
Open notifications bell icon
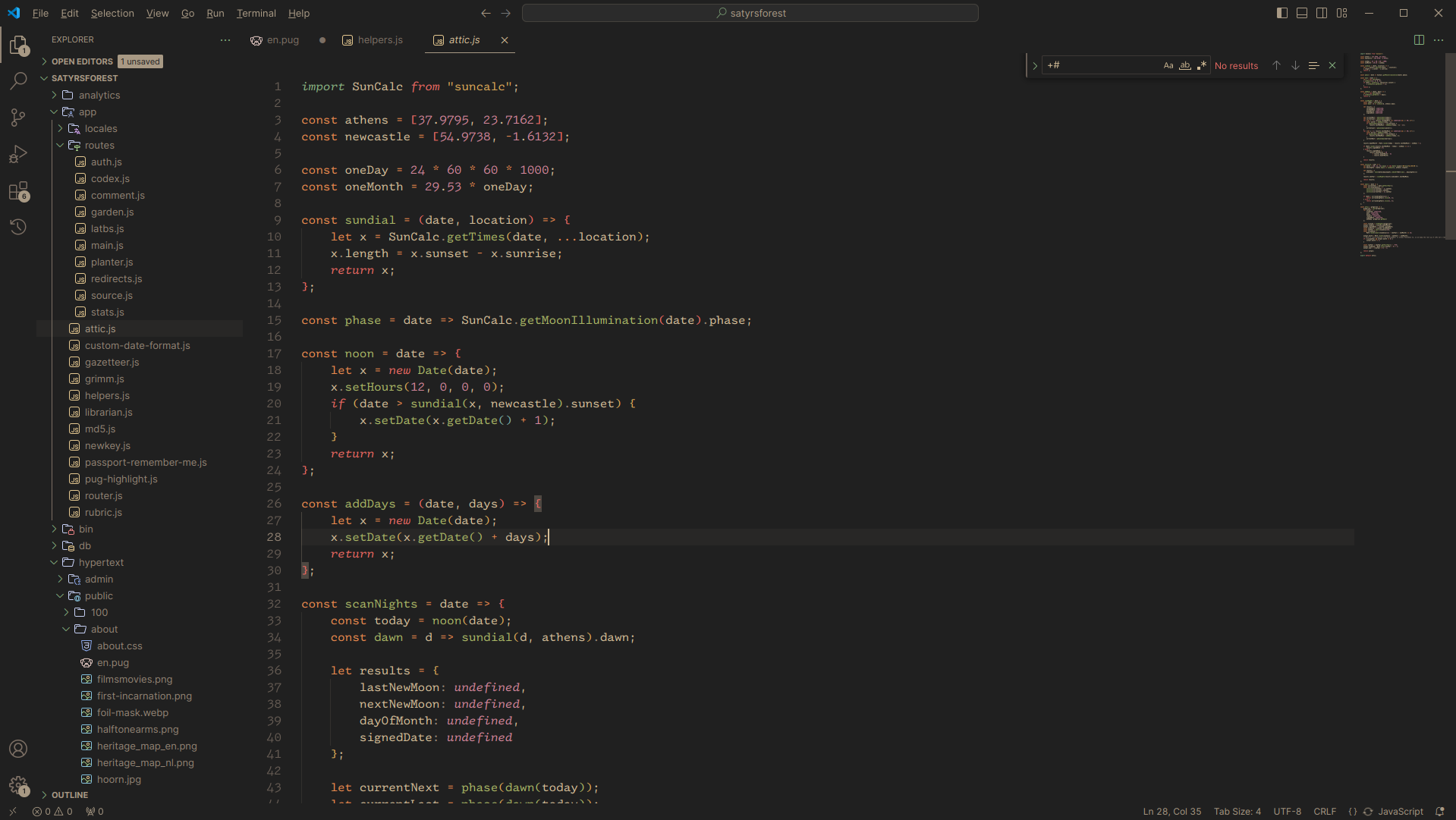[1439, 811]
